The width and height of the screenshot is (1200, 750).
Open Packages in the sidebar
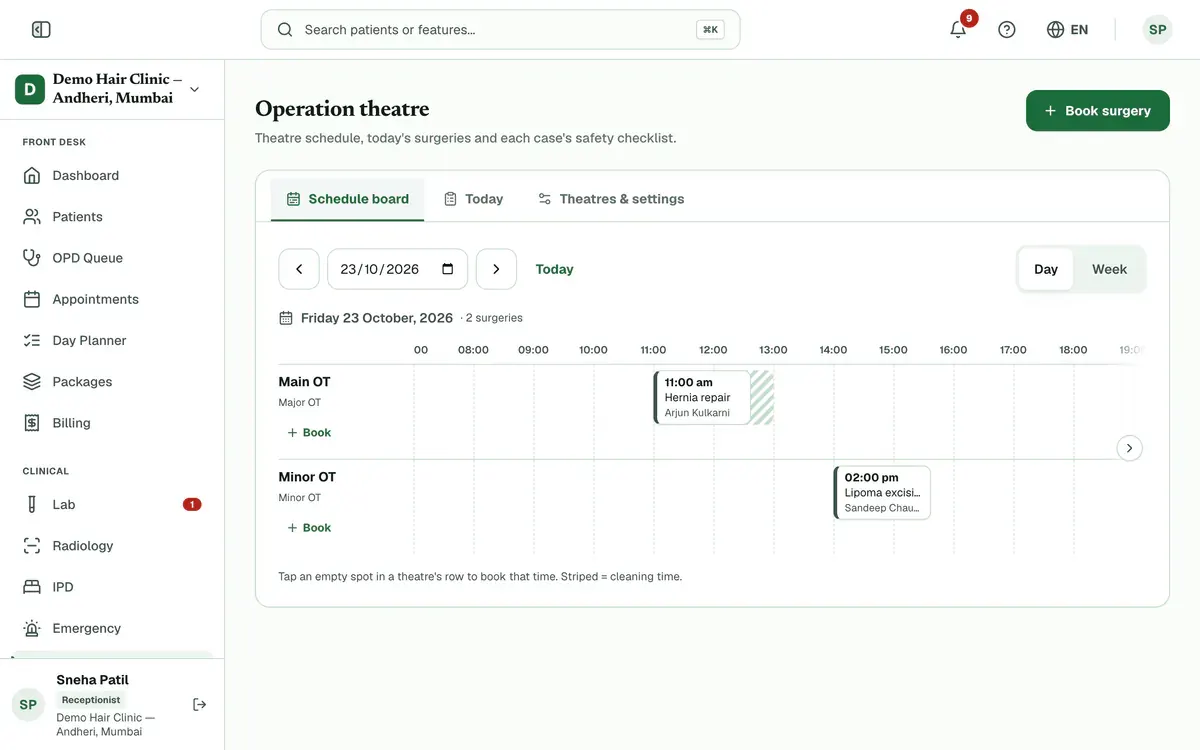(x=112, y=382)
